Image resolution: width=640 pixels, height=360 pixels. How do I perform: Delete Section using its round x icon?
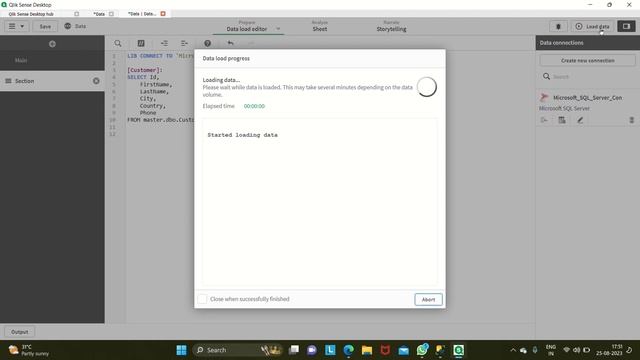coord(96,81)
